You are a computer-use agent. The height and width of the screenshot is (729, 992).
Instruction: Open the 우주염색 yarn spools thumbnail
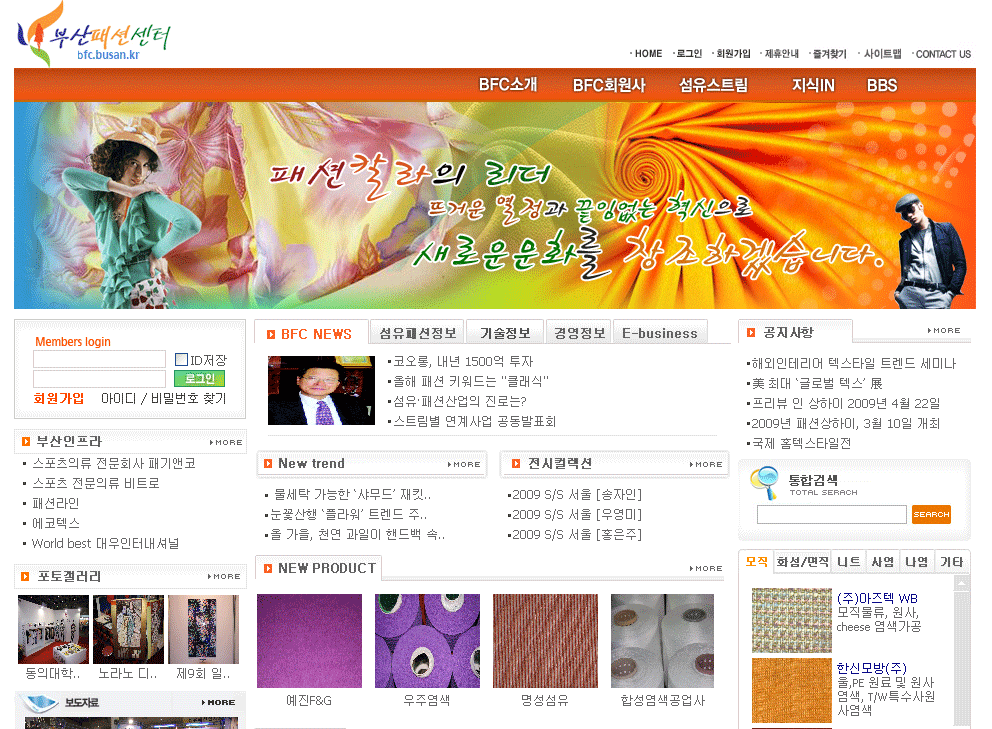coord(427,641)
